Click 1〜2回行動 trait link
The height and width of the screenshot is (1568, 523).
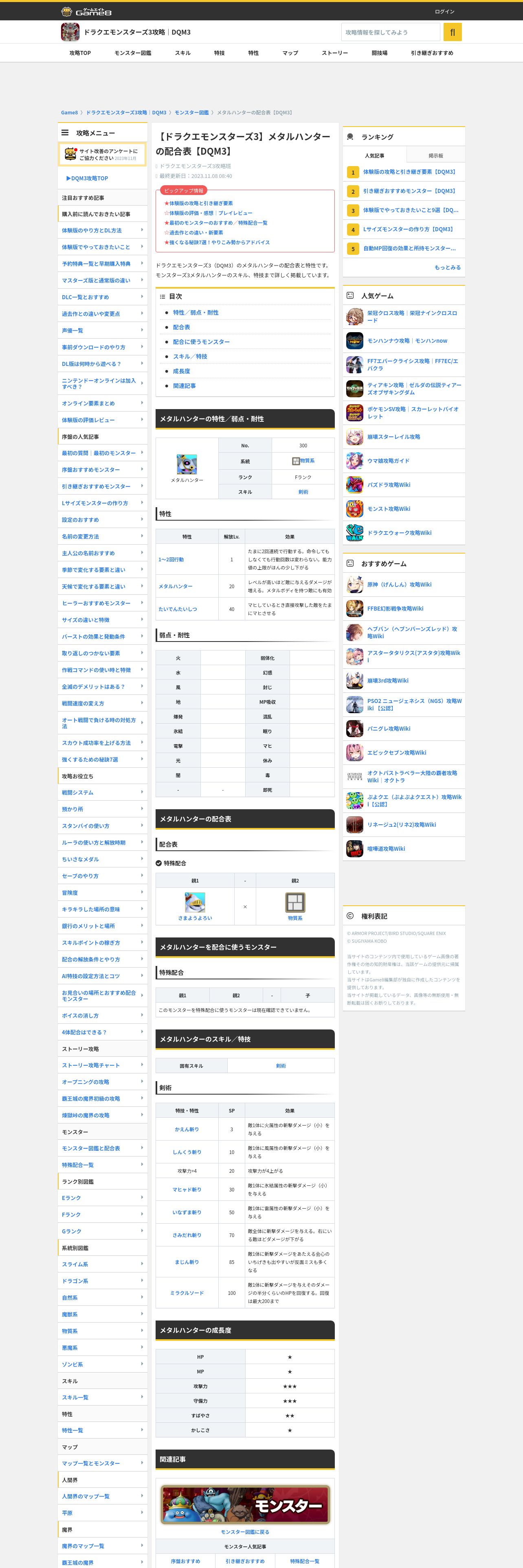tap(171, 559)
